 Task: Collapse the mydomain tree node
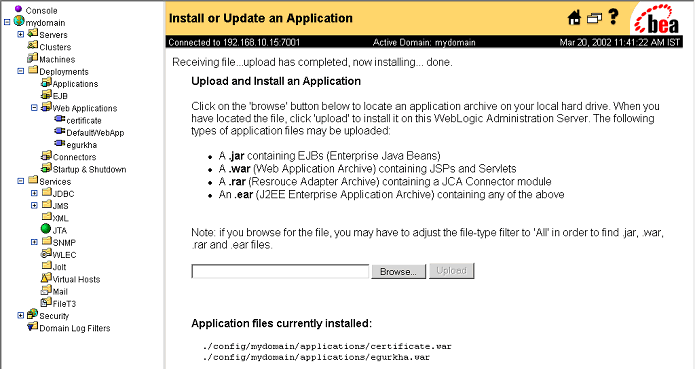7,22
